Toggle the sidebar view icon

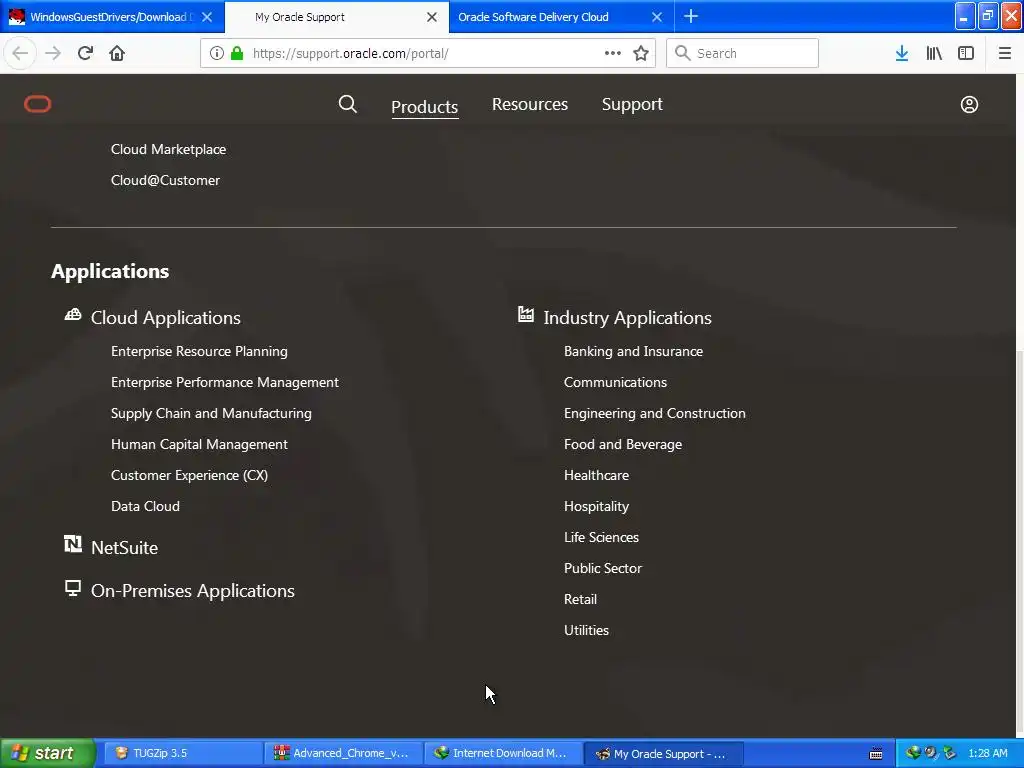click(966, 53)
